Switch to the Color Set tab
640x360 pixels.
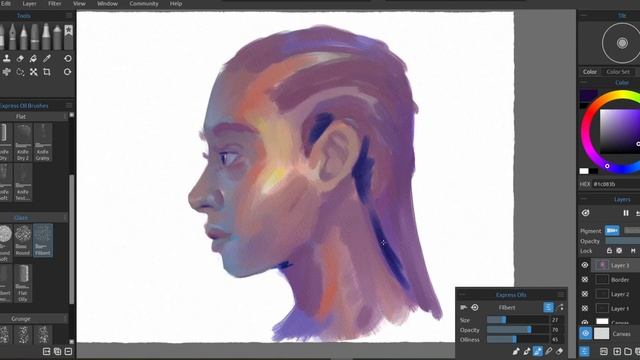click(618, 72)
